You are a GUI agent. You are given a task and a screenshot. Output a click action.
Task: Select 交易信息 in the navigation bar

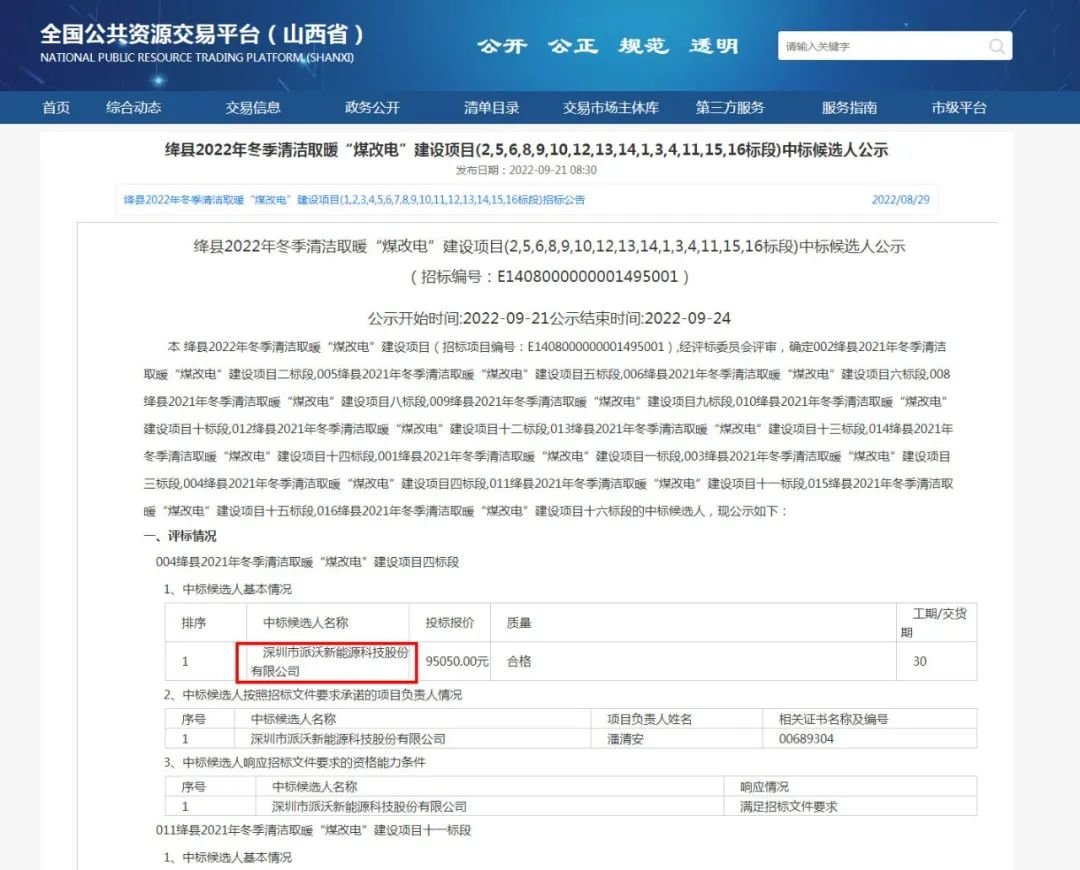point(253,108)
